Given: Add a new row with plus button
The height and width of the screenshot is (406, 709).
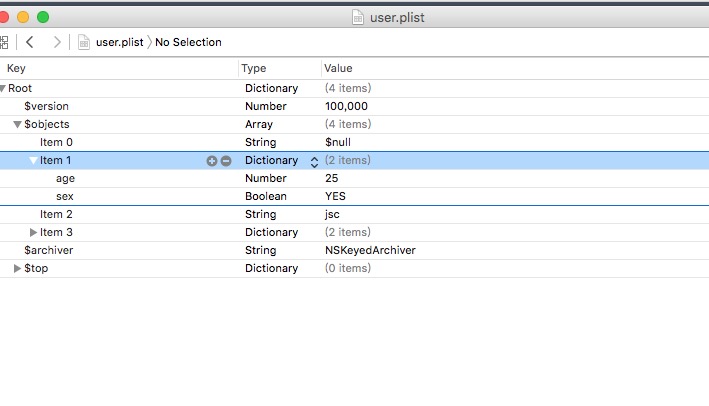Looking at the screenshot, I should 211,161.
